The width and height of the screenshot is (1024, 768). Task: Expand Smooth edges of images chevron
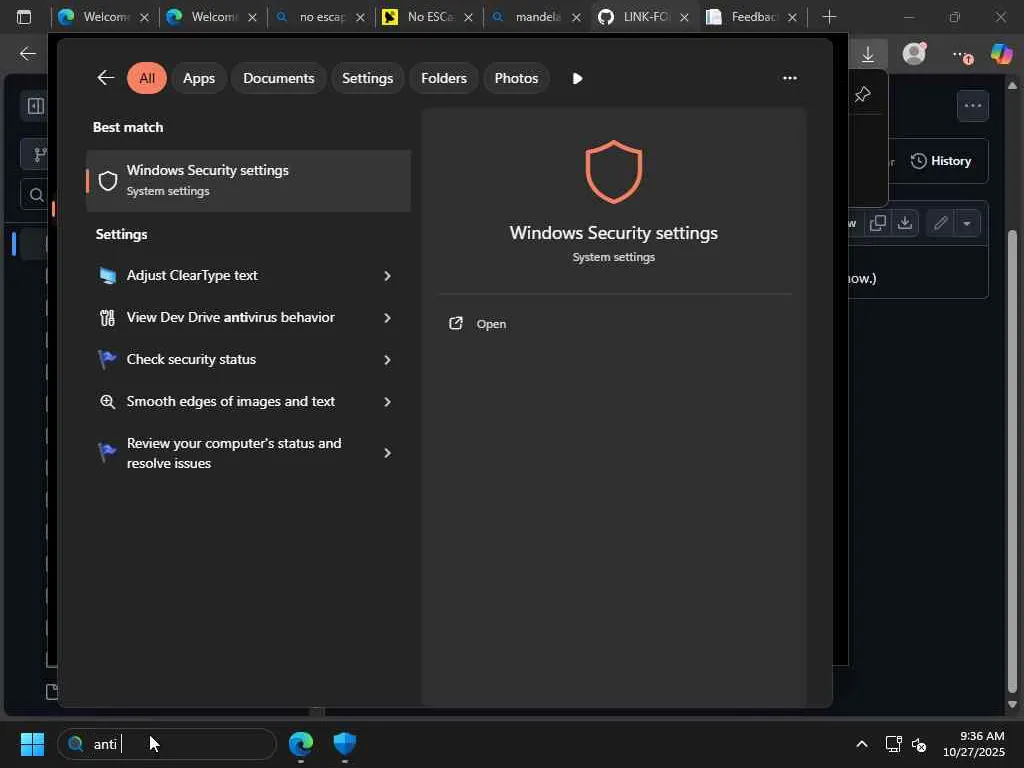387,402
